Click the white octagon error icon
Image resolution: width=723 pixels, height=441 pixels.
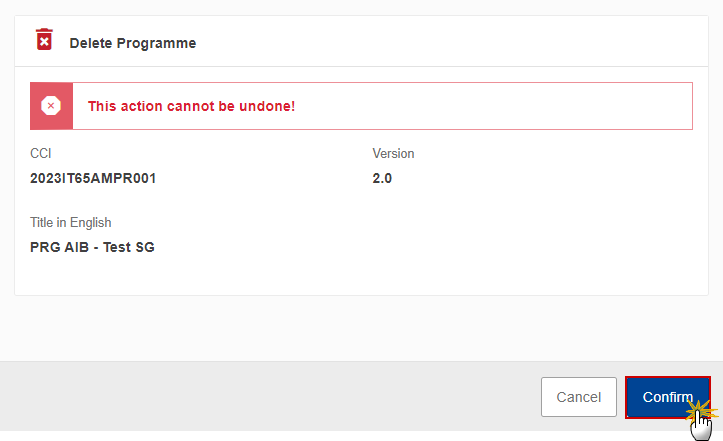pos(51,106)
